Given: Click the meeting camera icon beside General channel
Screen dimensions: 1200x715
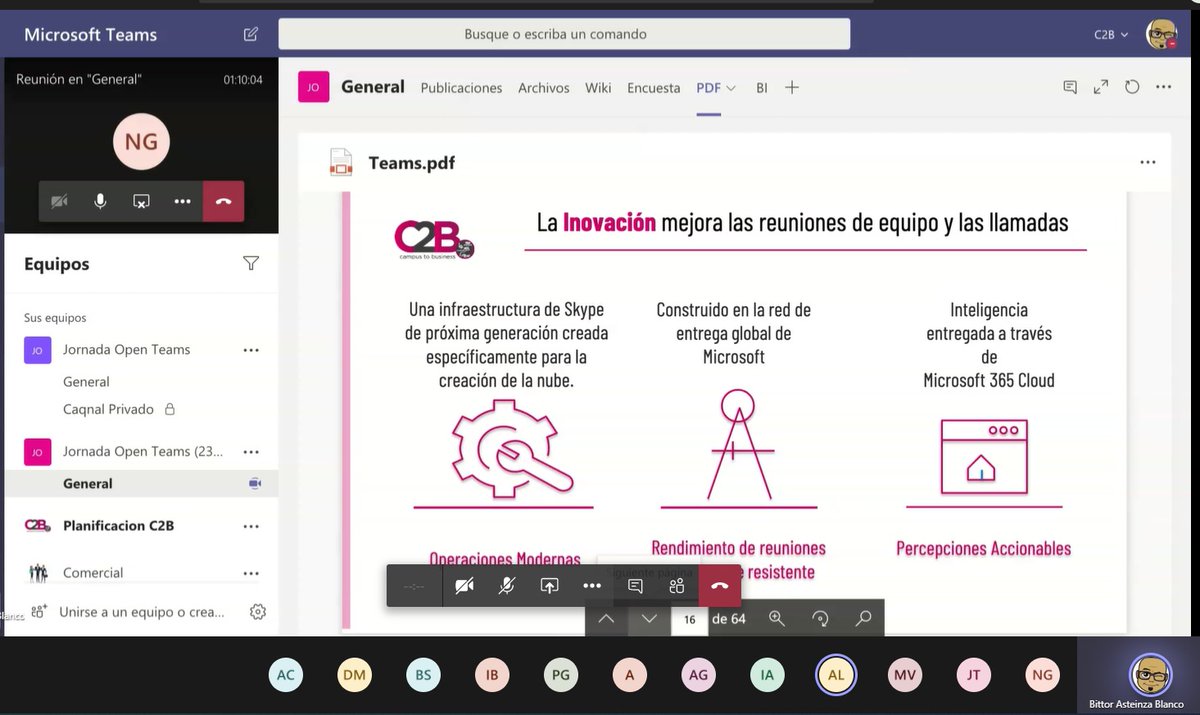Looking at the screenshot, I should (255, 484).
